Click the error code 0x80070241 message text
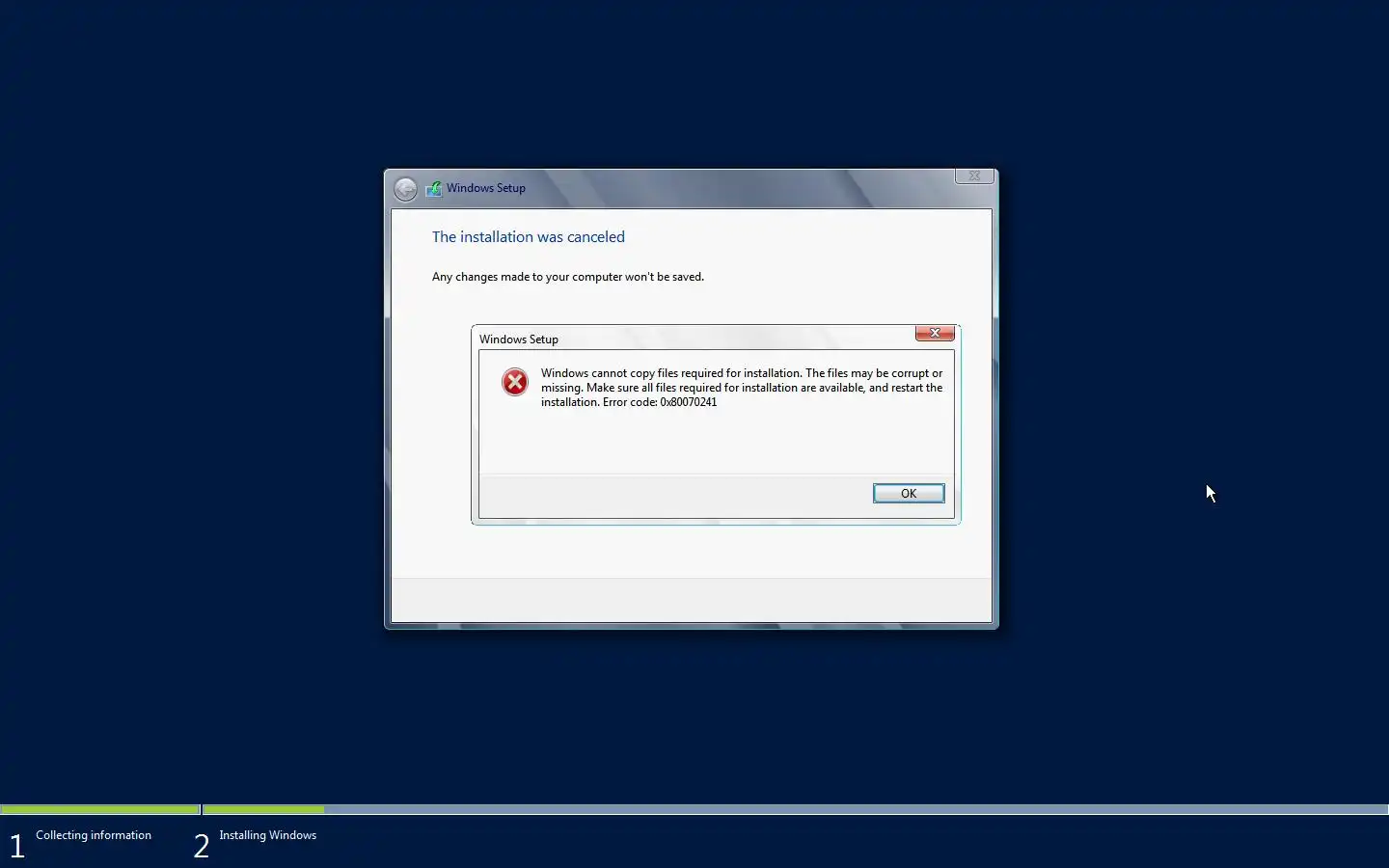 point(742,388)
